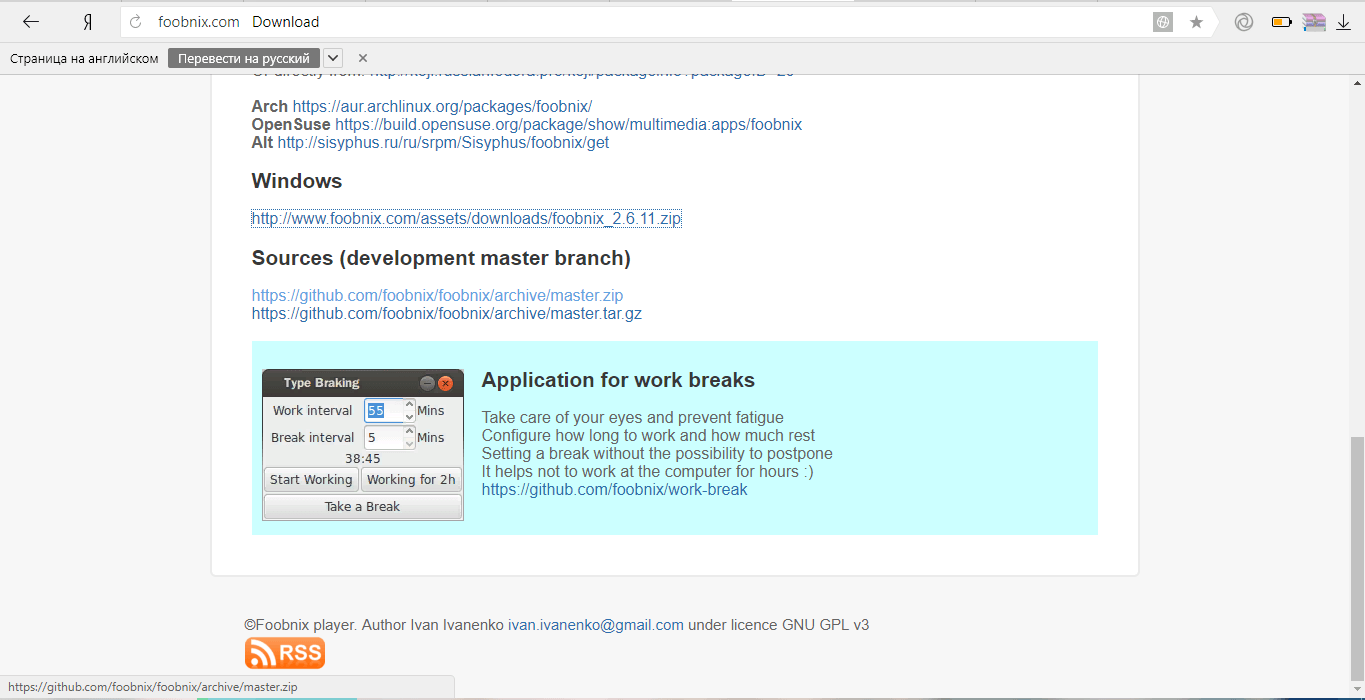The image size is (1365, 700).
Task: Click the orange RSS feed icon
Action: 285,654
